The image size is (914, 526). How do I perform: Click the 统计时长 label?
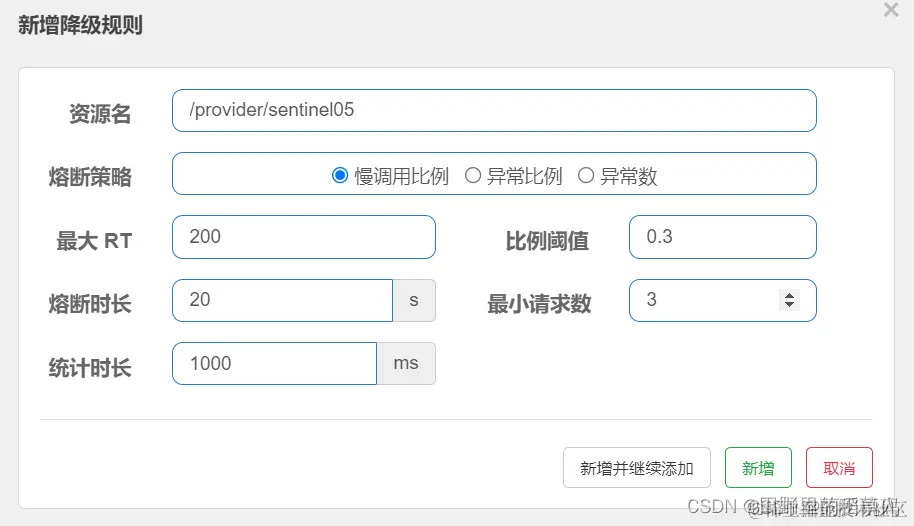tap(90, 367)
